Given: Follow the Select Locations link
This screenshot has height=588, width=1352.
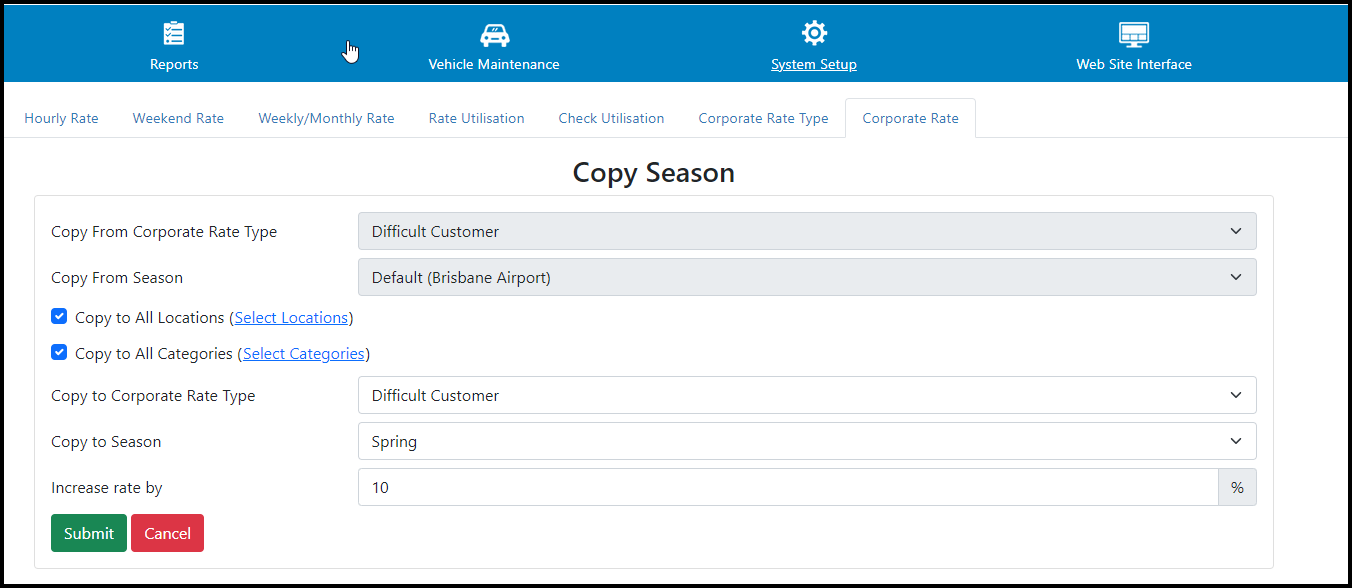Looking at the screenshot, I should 291,318.
